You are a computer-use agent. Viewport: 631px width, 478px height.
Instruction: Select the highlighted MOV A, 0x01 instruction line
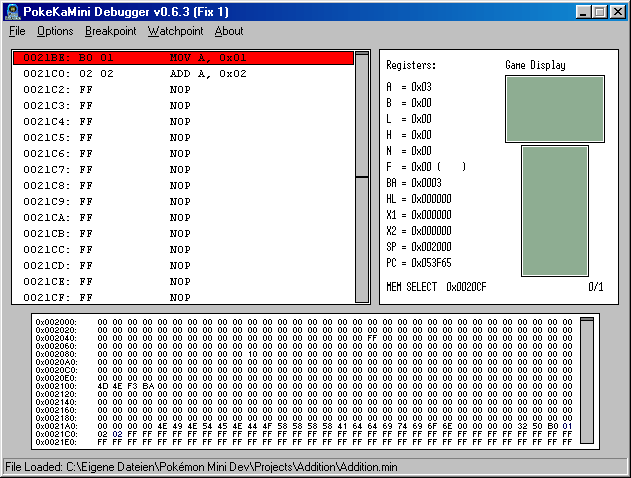(184, 58)
